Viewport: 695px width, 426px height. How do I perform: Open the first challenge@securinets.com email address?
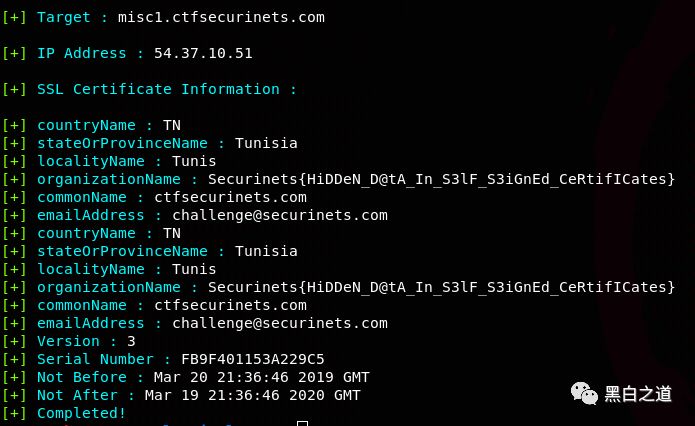tap(280, 215)
